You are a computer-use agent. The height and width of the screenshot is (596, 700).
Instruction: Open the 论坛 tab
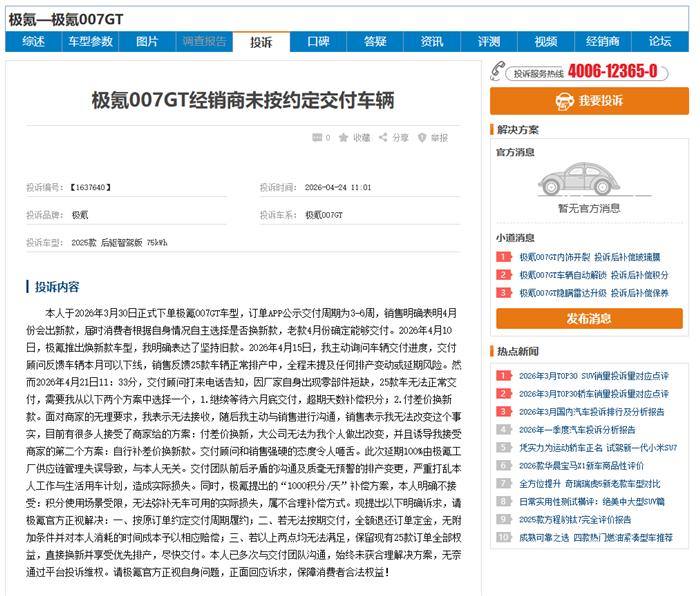(660, 42)
